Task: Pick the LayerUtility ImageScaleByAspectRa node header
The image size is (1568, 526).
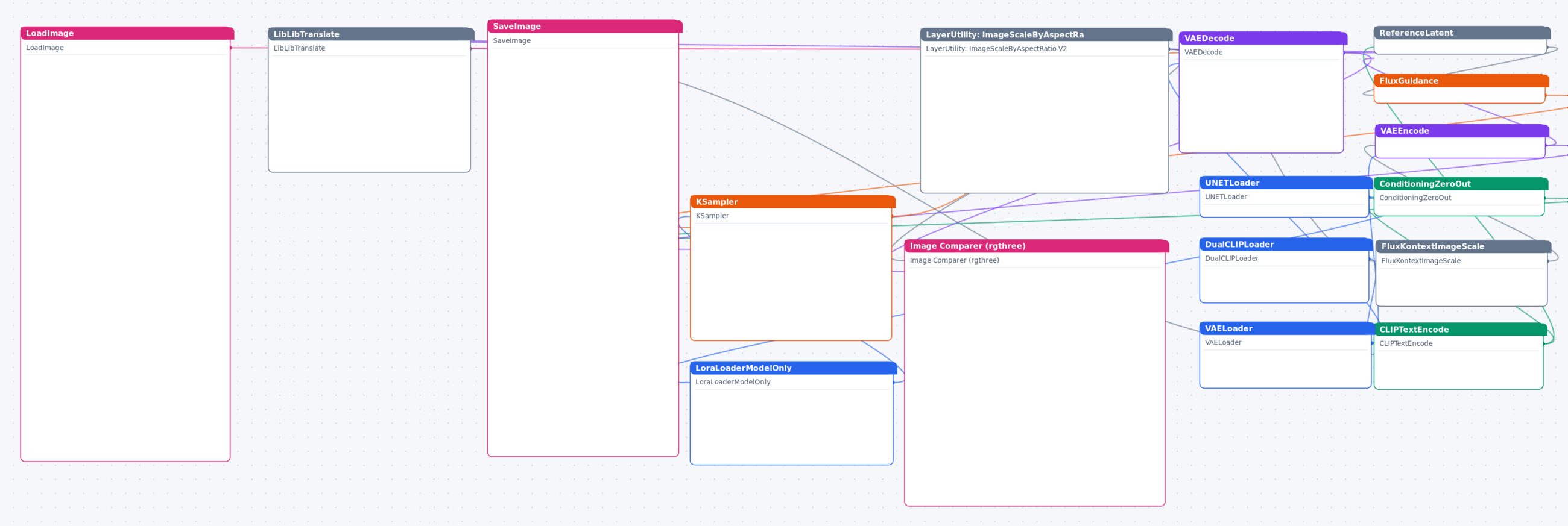Action: point(1046,35)
